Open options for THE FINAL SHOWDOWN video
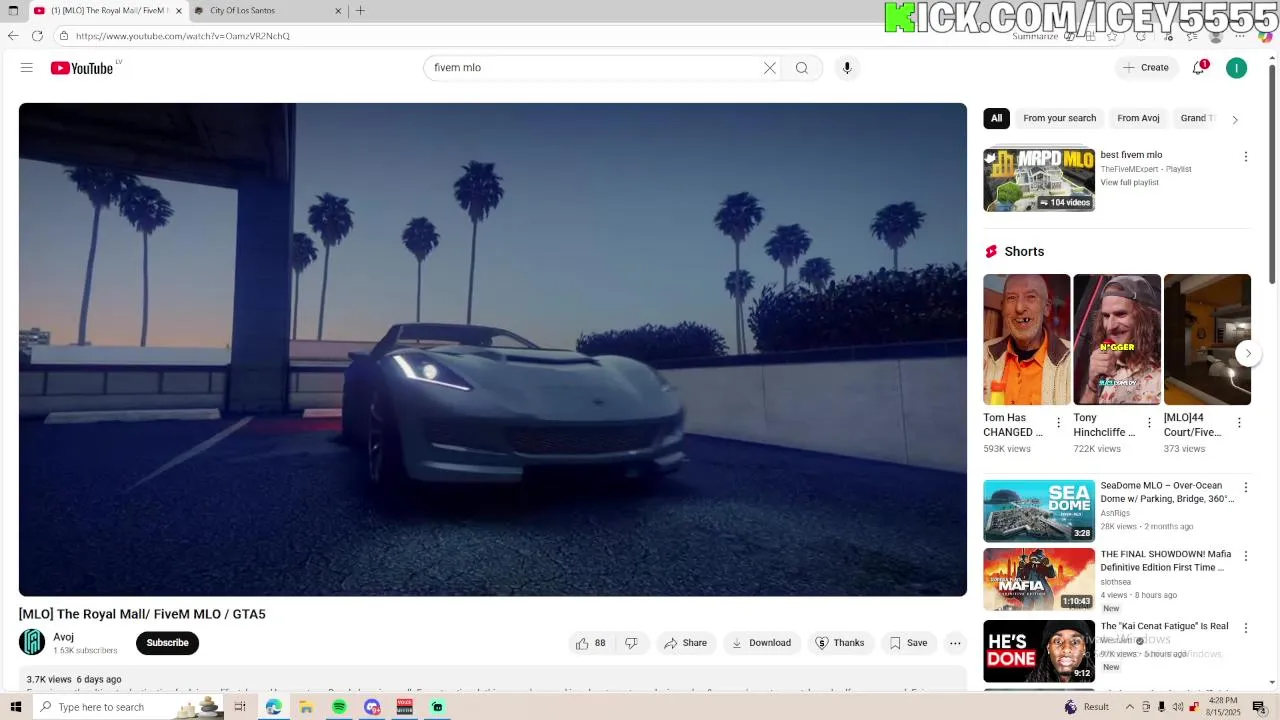The height and width of the screenshot is (720, 1280). (1246, 556)
